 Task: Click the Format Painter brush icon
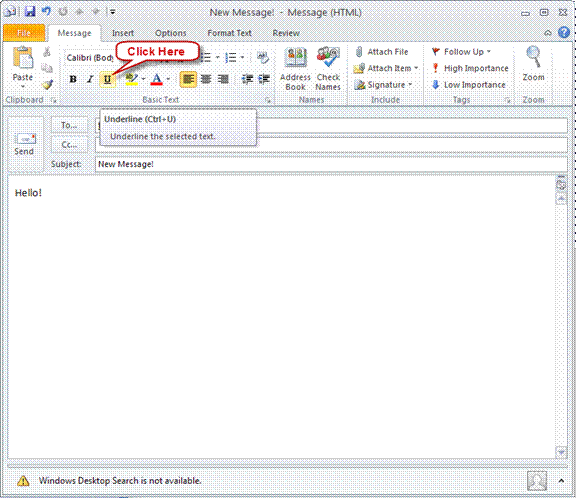tap(47, 85)
